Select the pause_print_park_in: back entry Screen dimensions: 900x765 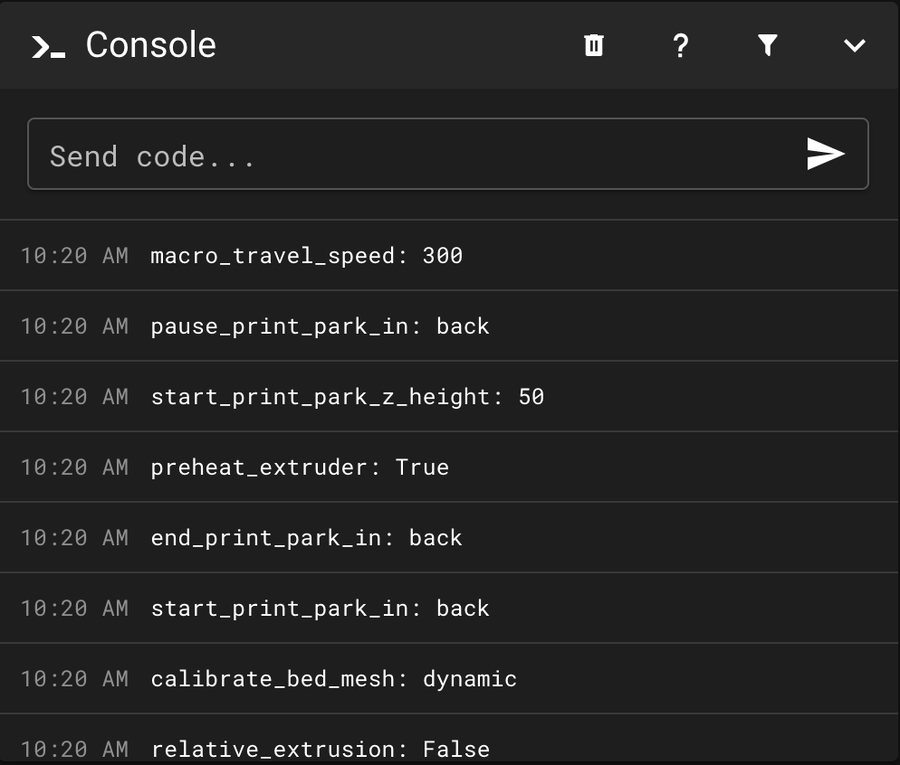pyautogui.click(x=320, y=326)
